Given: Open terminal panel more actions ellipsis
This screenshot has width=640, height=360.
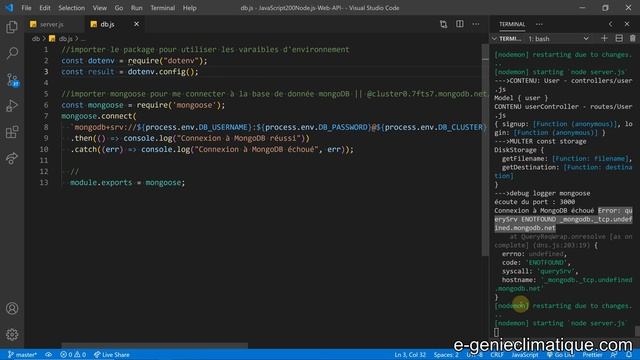Looking at the screenshot, I should 539,24.
